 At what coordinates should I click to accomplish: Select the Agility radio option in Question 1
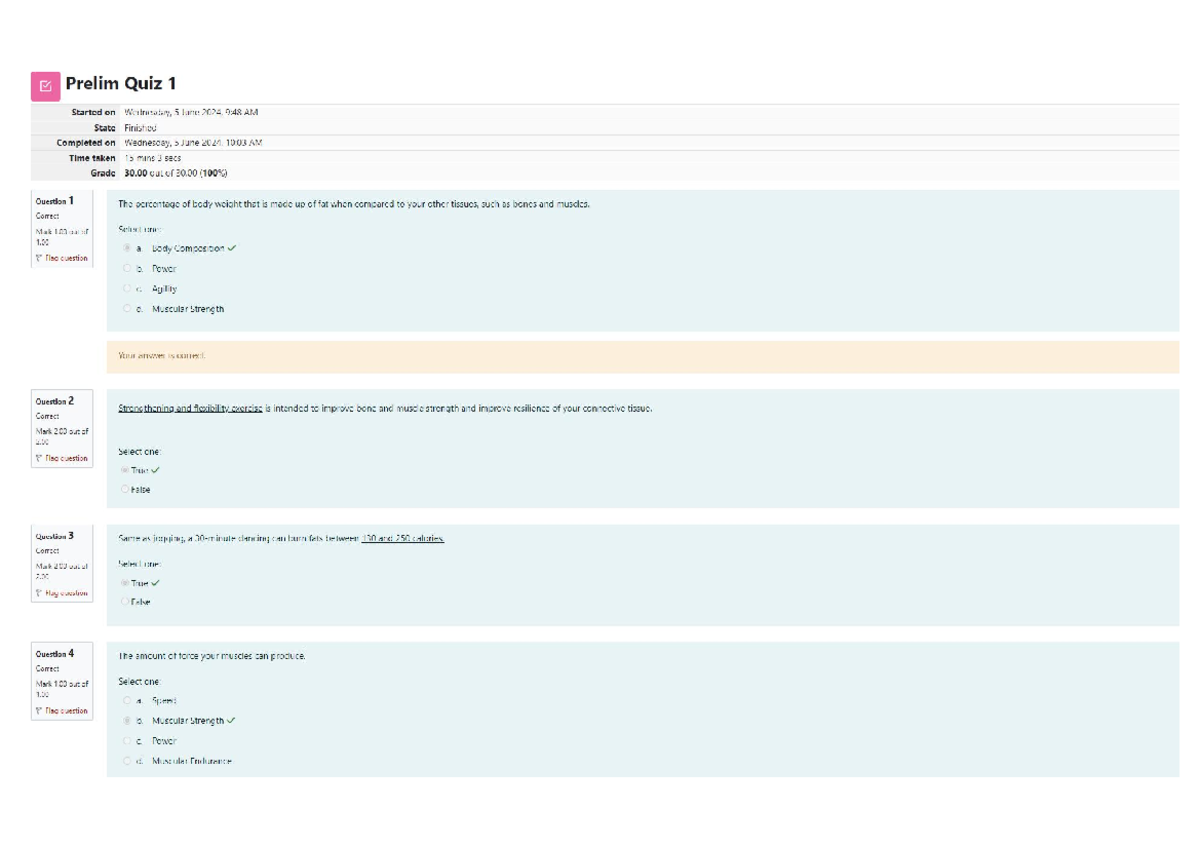[x=127, y=289]
